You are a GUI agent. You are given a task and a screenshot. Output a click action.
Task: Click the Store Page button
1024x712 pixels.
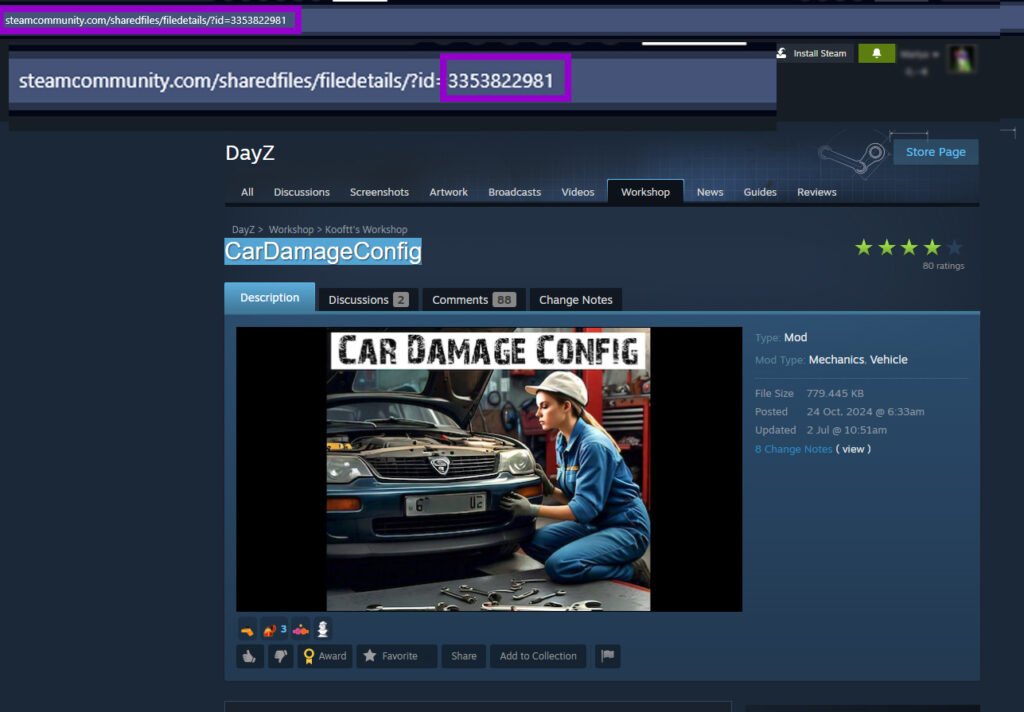click(x=934, y=151)
